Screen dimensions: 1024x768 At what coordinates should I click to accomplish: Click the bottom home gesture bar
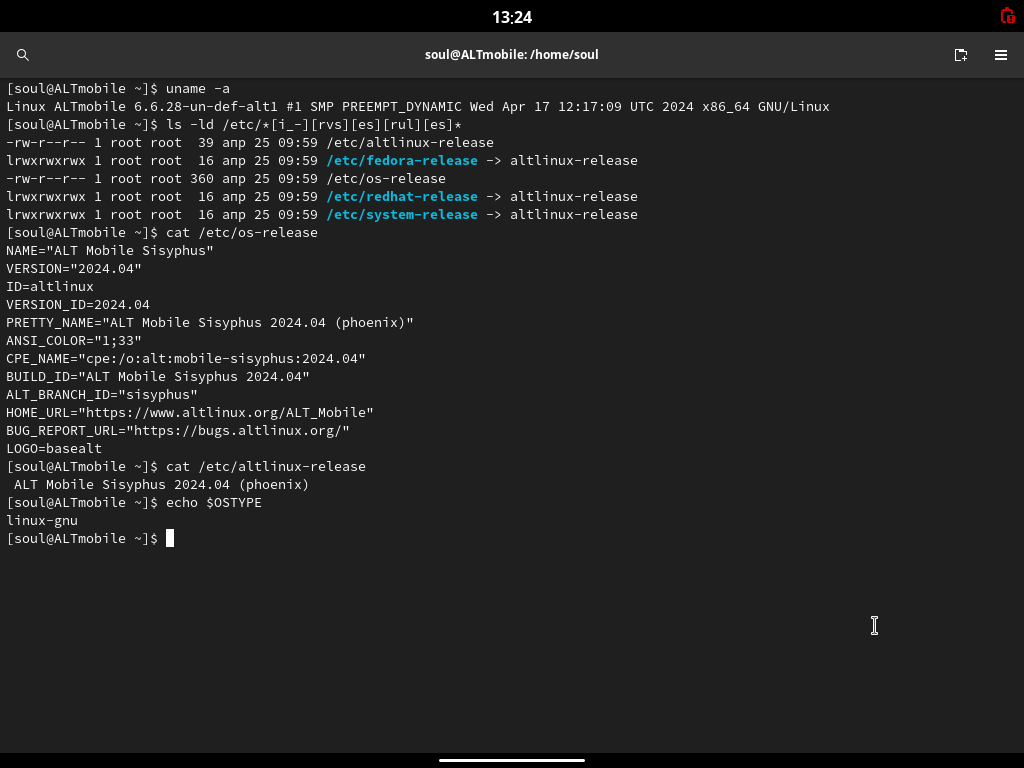tap(512, 760)
